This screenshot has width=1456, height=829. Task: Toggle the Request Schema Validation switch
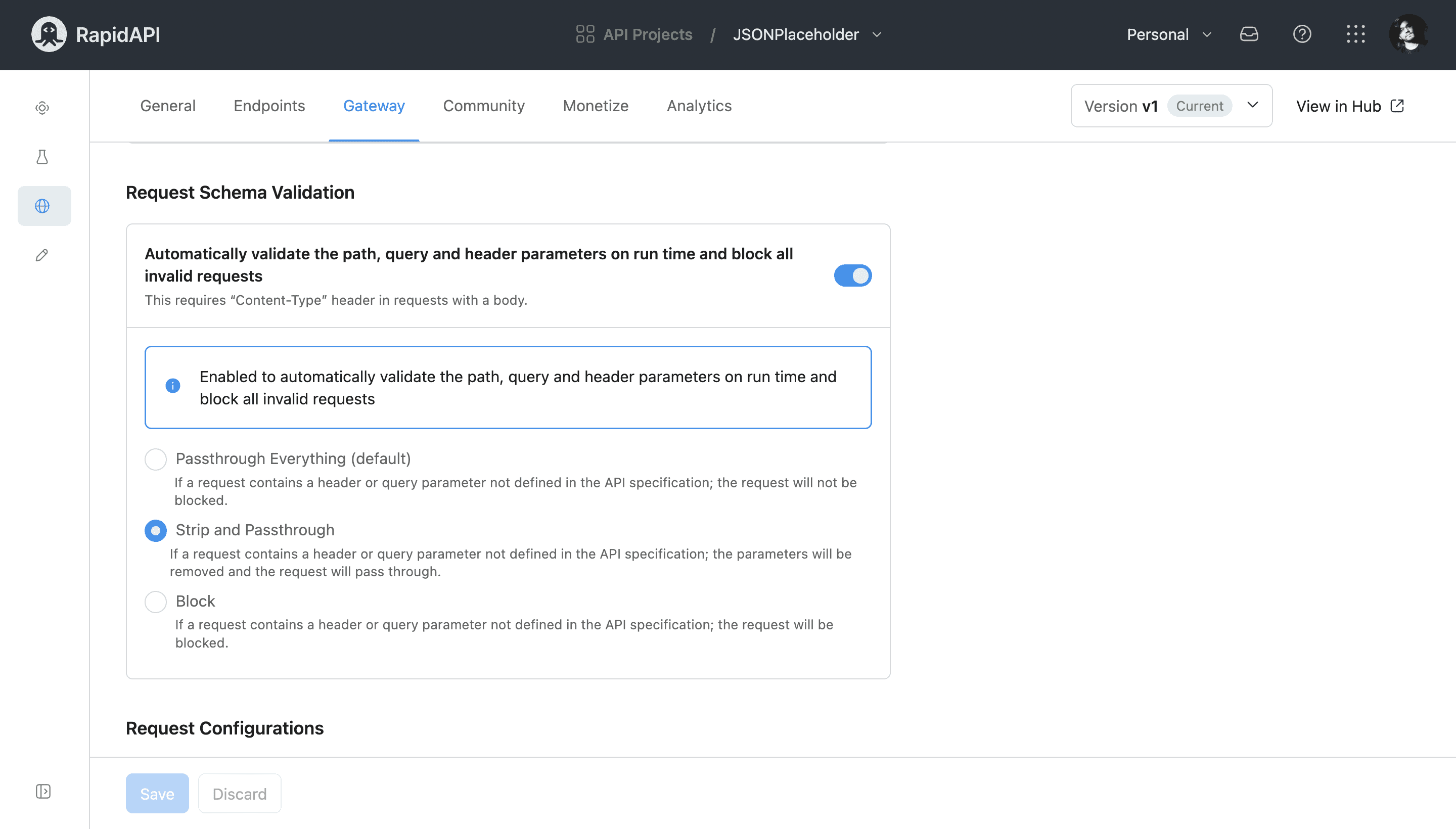click(x=852, y=275)
